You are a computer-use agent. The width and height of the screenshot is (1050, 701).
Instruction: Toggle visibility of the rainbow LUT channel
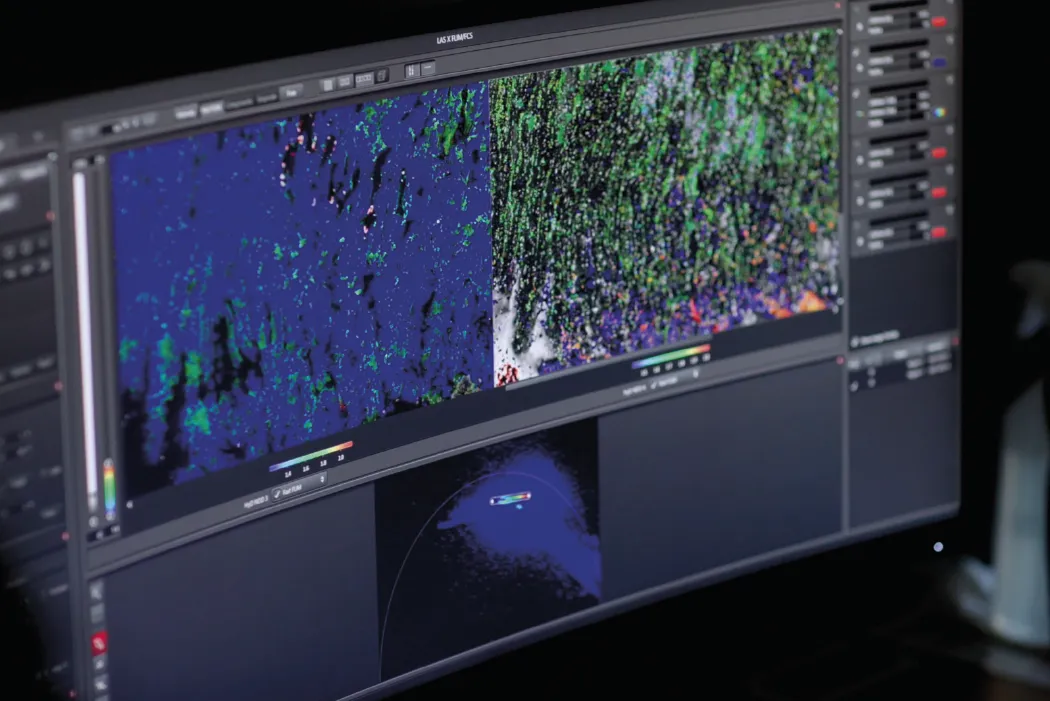pos(859,113)
